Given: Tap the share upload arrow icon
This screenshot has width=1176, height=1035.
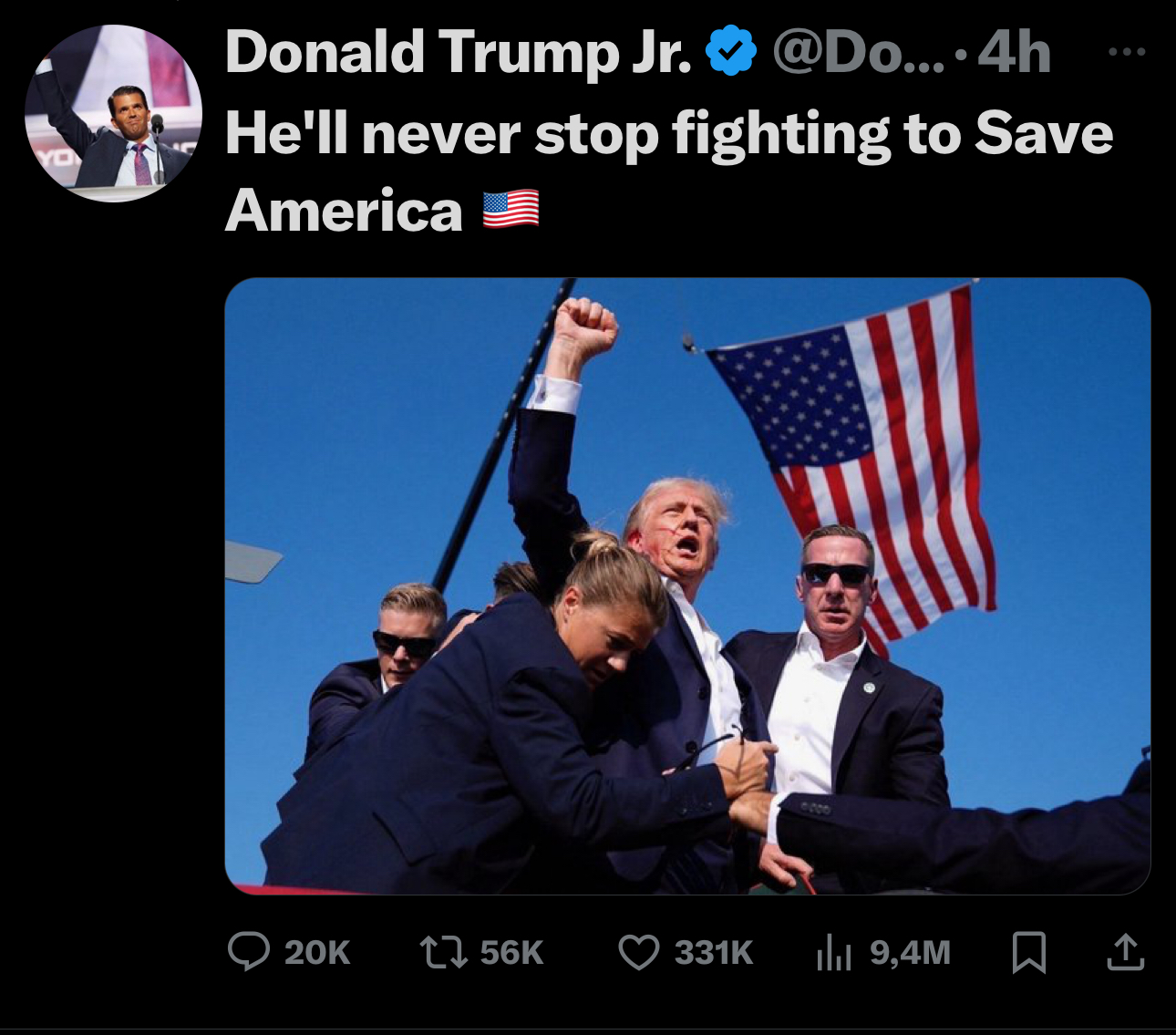Looking at the screenshot, I should coord(1125,952).
